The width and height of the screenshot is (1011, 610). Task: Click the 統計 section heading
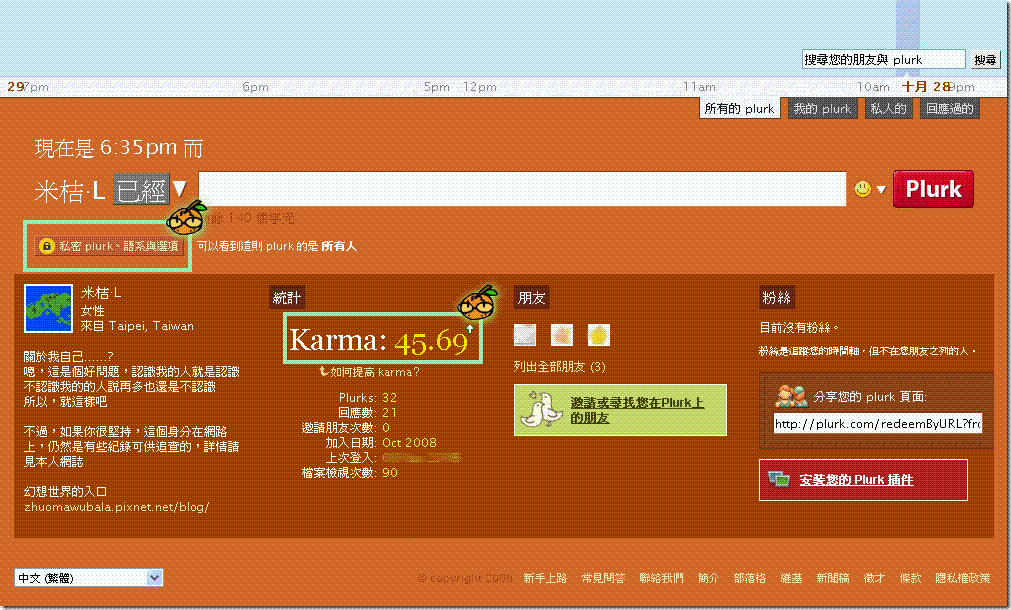(287, 298)
